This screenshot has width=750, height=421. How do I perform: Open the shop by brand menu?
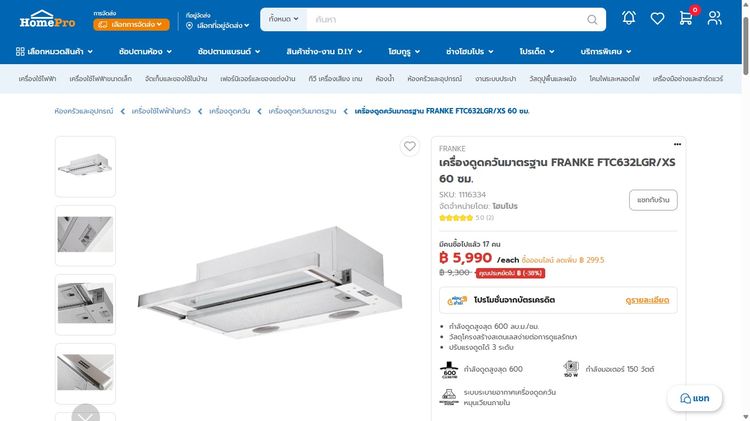click(x=229, y=51)
